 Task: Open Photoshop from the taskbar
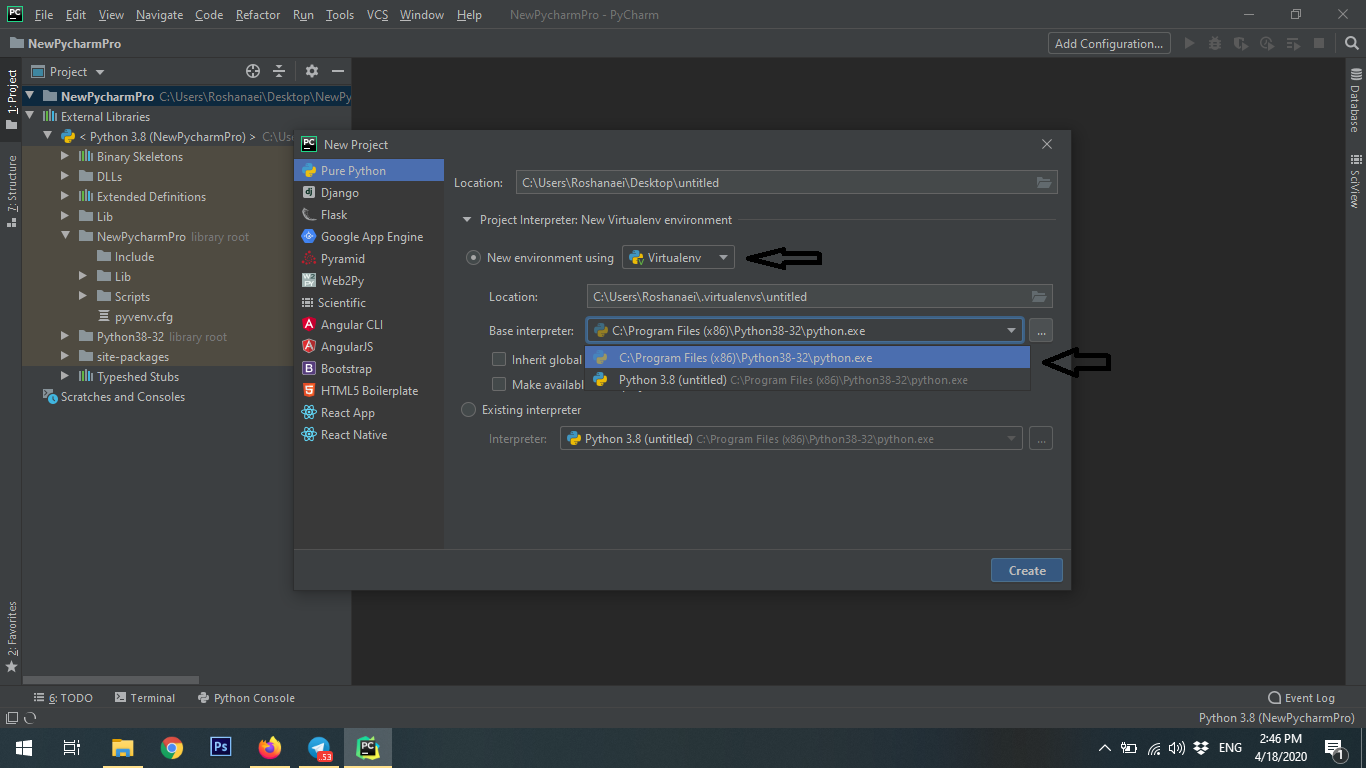tap(221, 747)
